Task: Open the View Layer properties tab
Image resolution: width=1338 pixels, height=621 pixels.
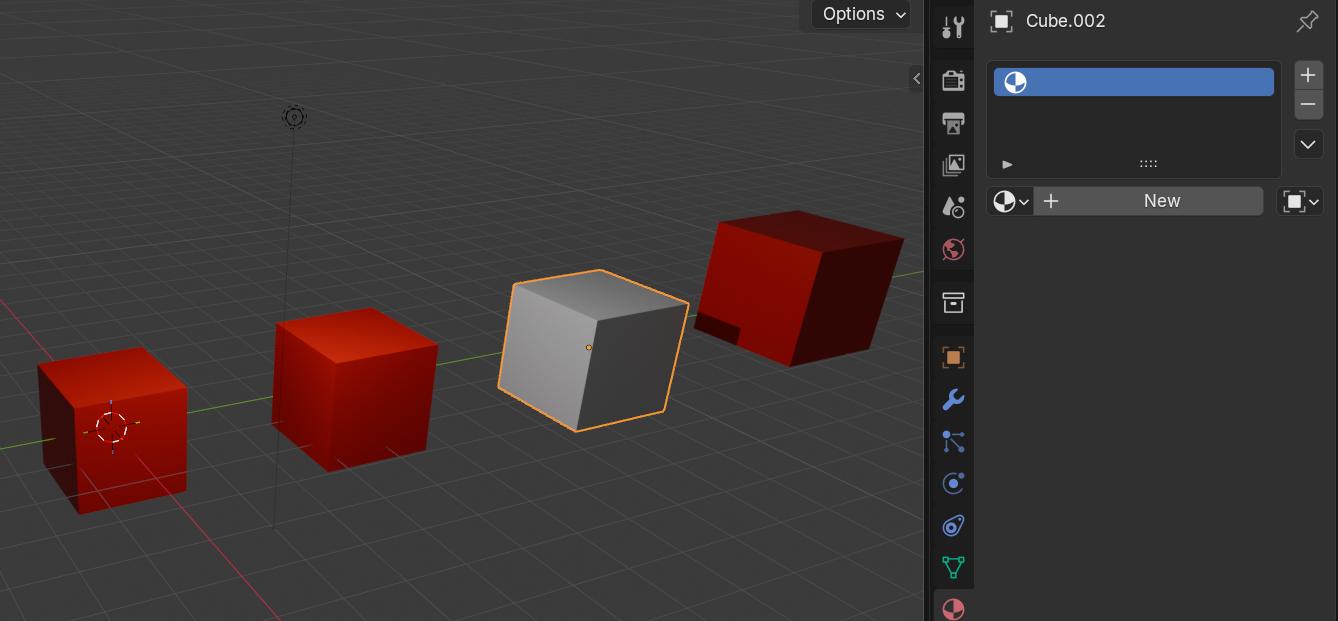Action: pos(953,165)
